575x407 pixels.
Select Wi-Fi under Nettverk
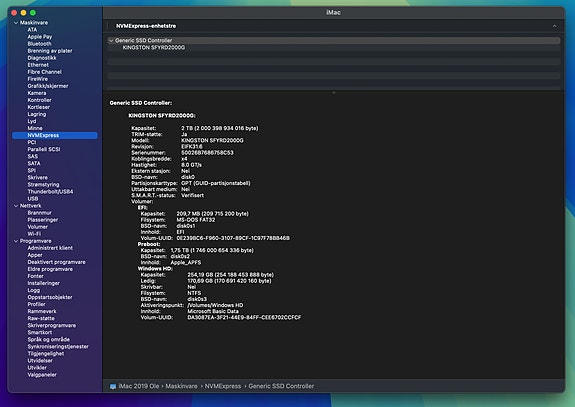pyautogui.click(x=34, y=234)
